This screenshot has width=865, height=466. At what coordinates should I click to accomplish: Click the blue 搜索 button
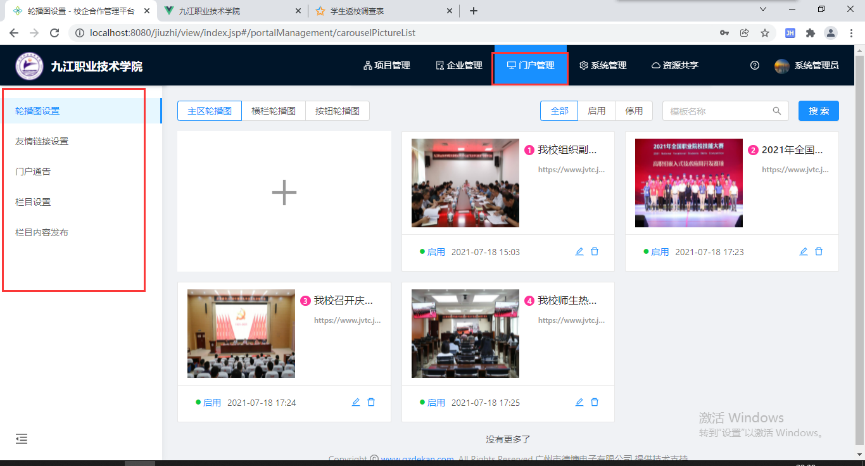[x=818, y=111]
